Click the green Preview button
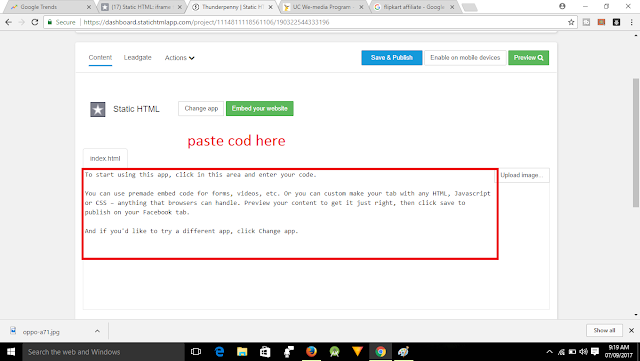This screenshot has height=361, width=640. (529, 58)
